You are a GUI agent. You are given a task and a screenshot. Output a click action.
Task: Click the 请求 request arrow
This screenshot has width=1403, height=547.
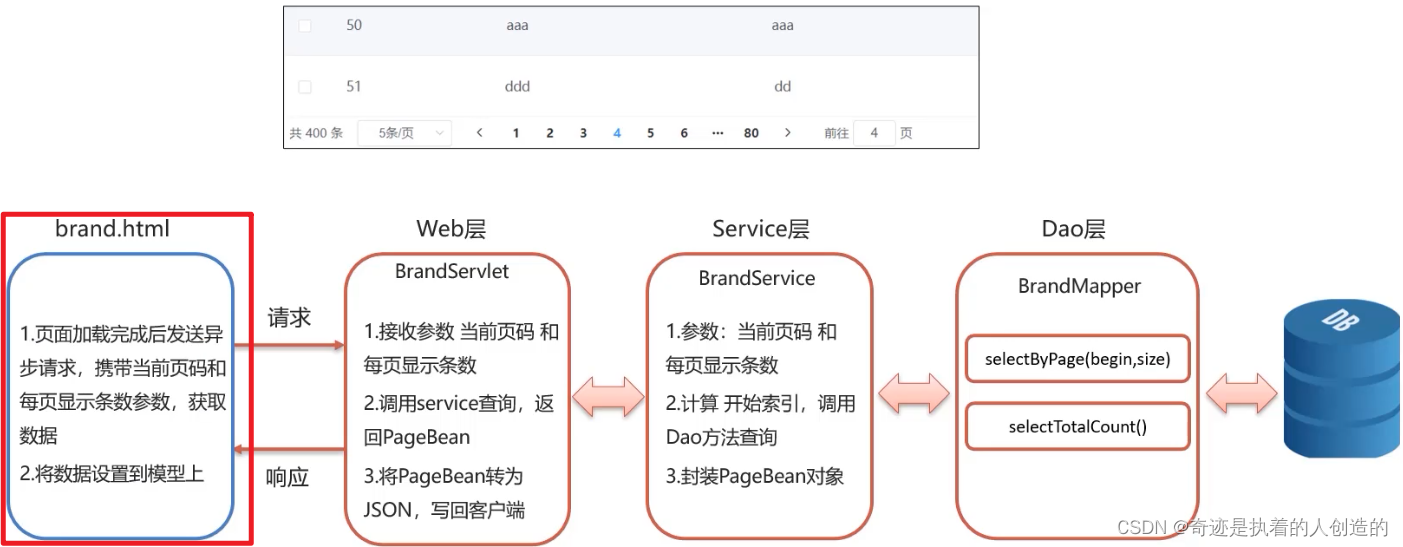pyautogui.click(x=289, y=346)
